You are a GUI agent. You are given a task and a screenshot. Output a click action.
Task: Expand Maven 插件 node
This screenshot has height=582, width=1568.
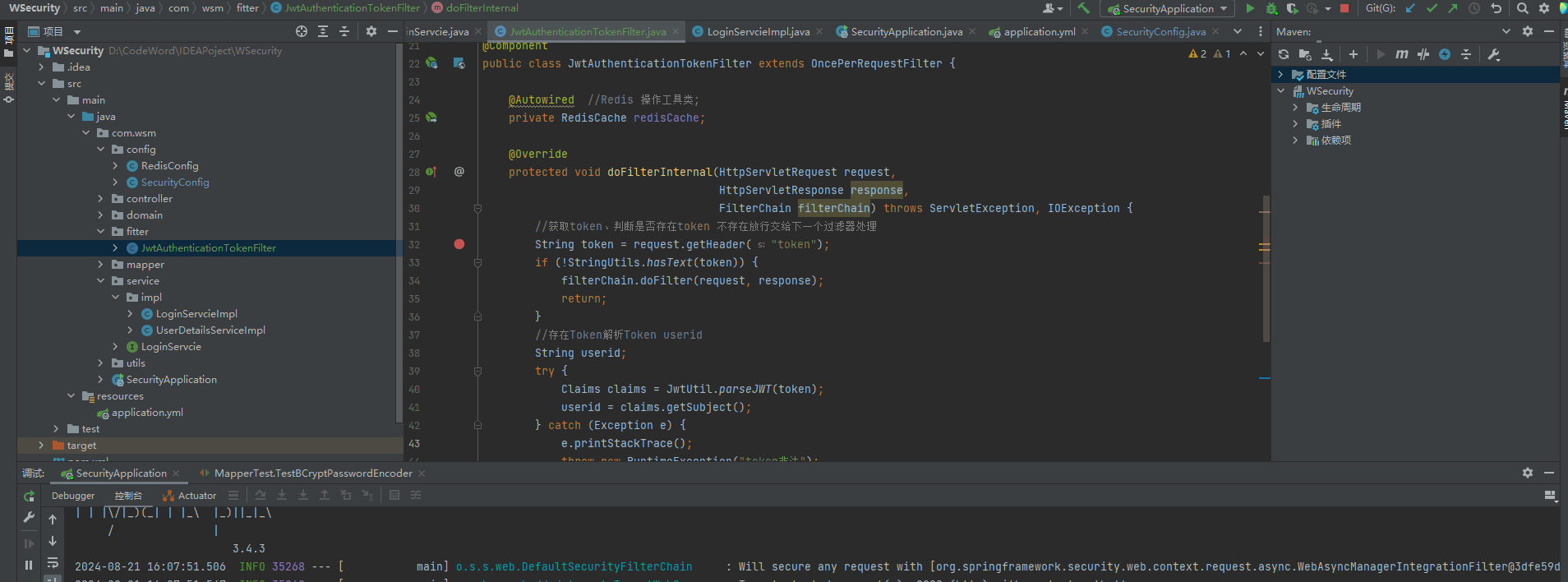[1295, 123]
